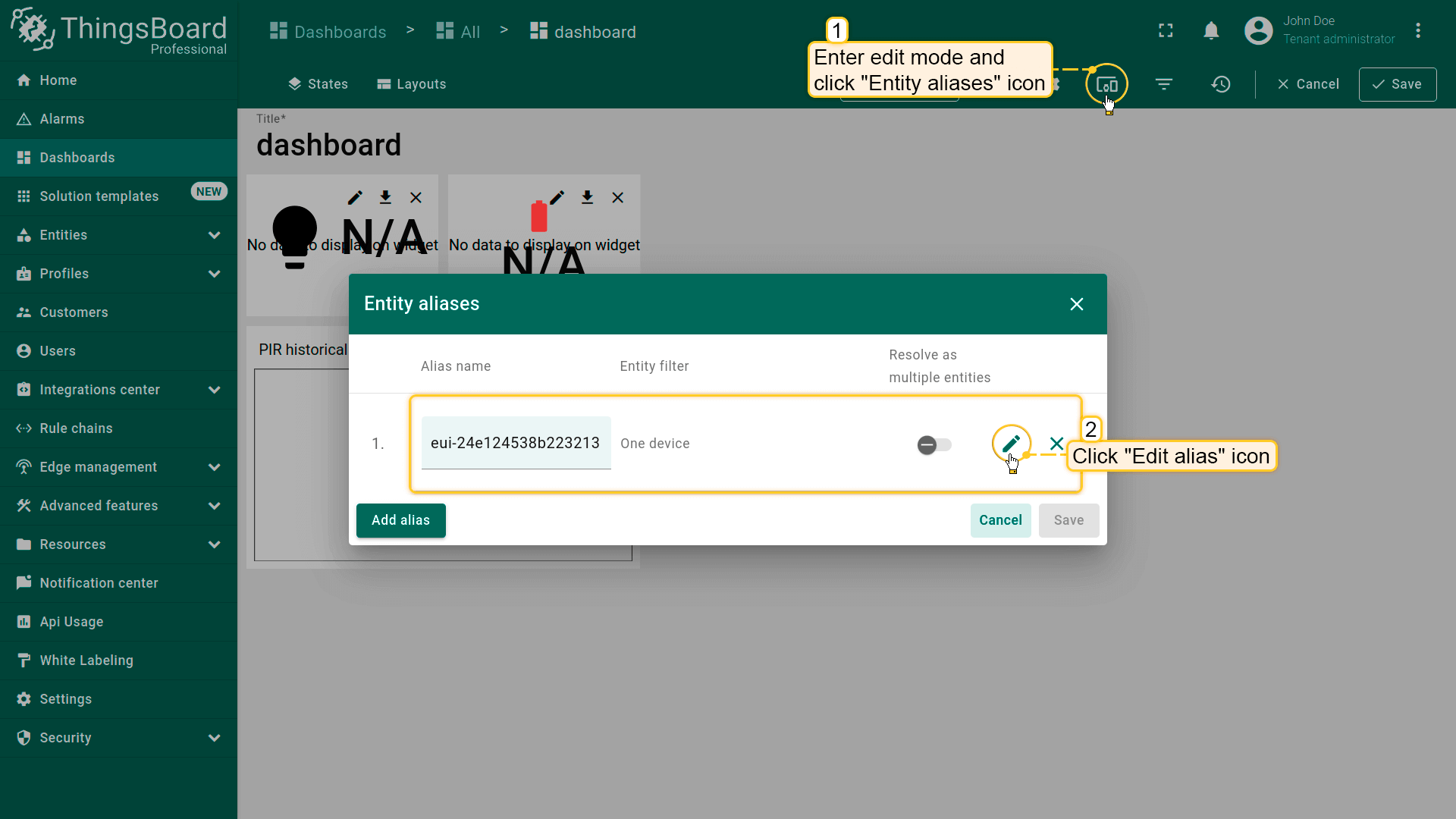Open the States toolbar item

pos(318,84)
